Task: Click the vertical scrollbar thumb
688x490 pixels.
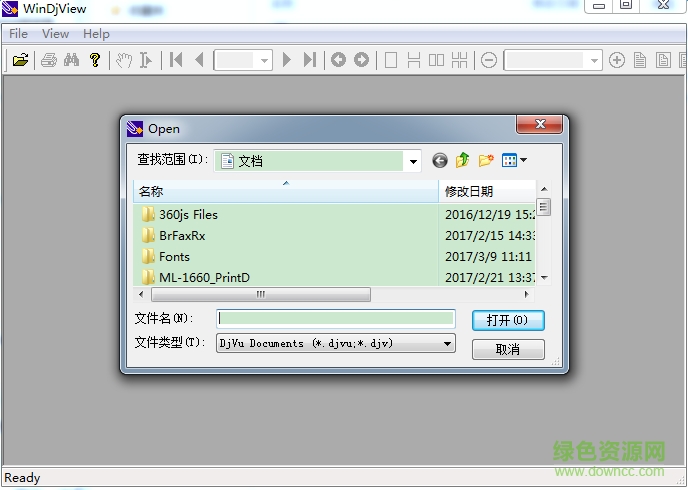Action: (x=544, y=207)
